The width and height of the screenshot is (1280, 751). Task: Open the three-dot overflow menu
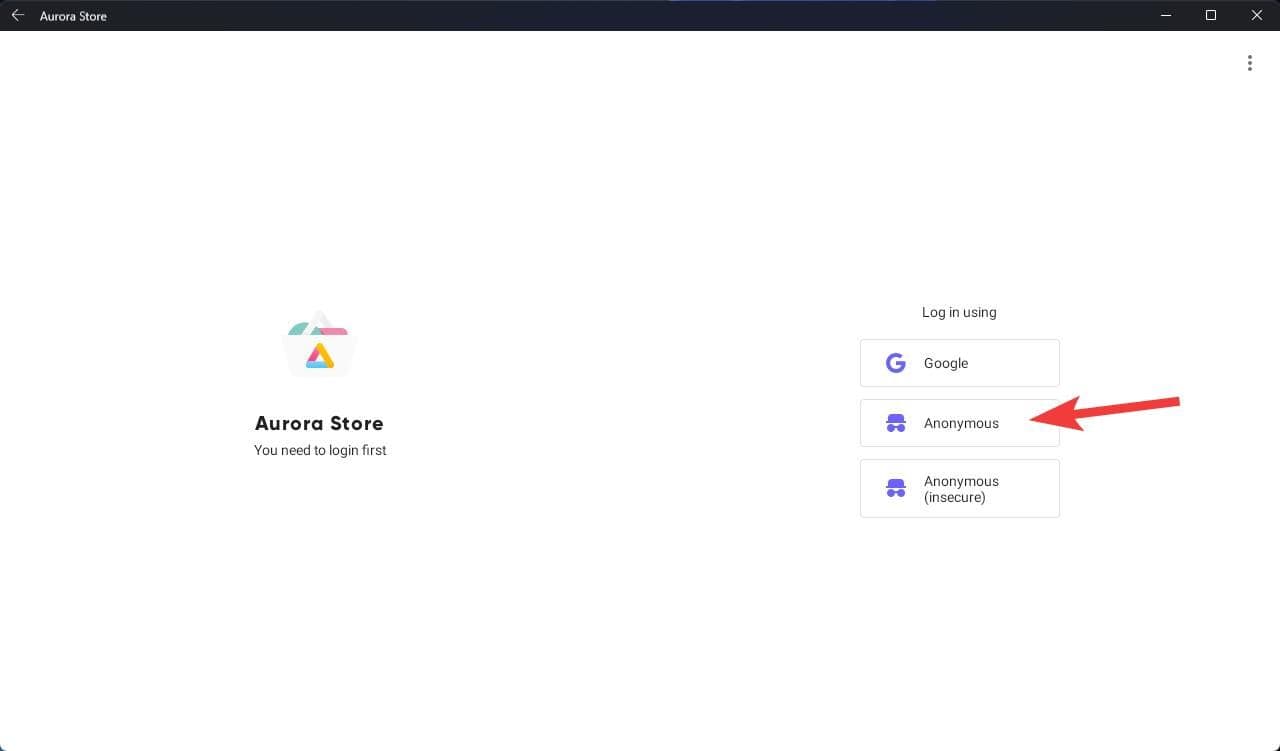point(1249,63)
